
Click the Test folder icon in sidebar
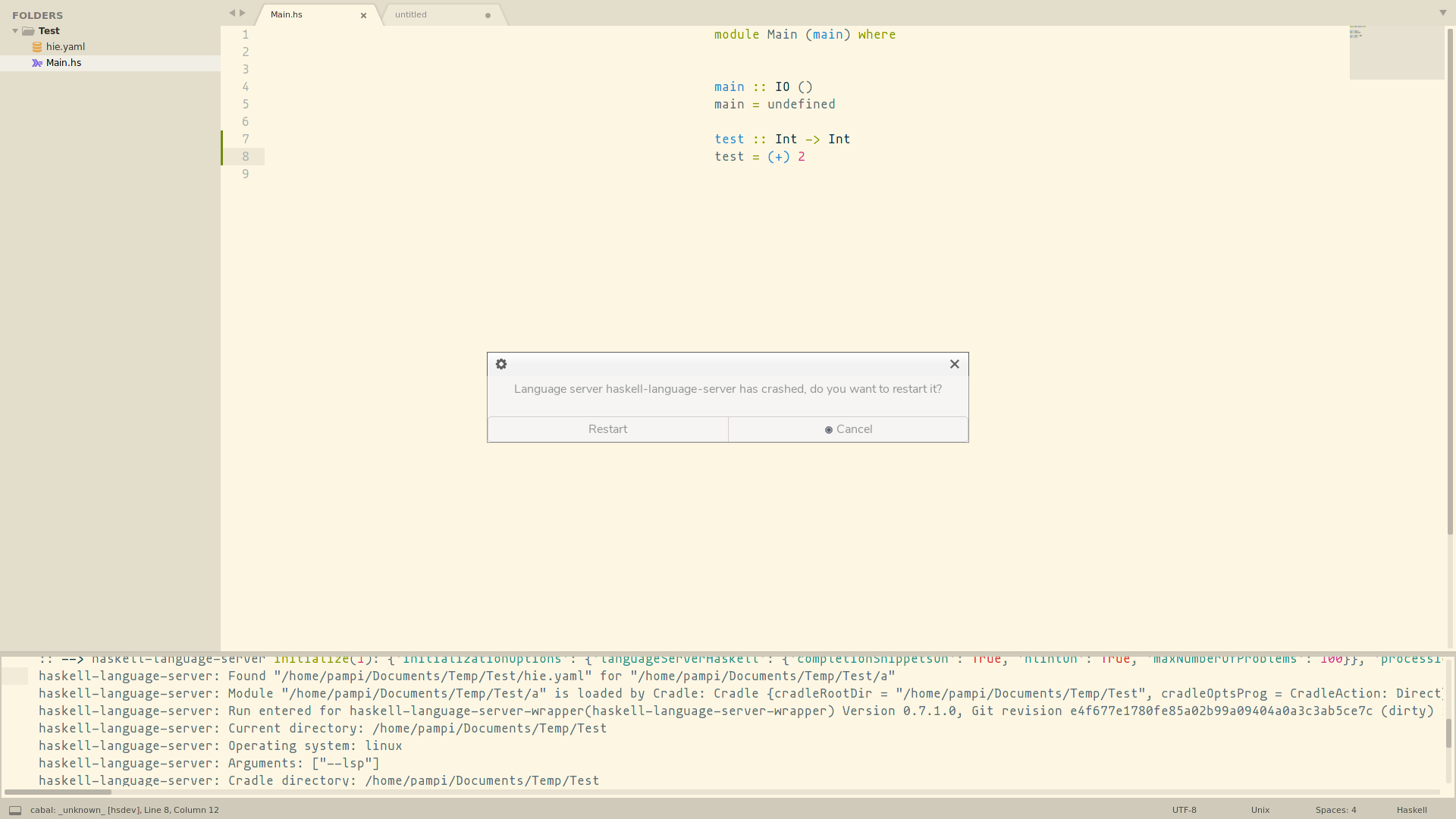click(28, 31)
